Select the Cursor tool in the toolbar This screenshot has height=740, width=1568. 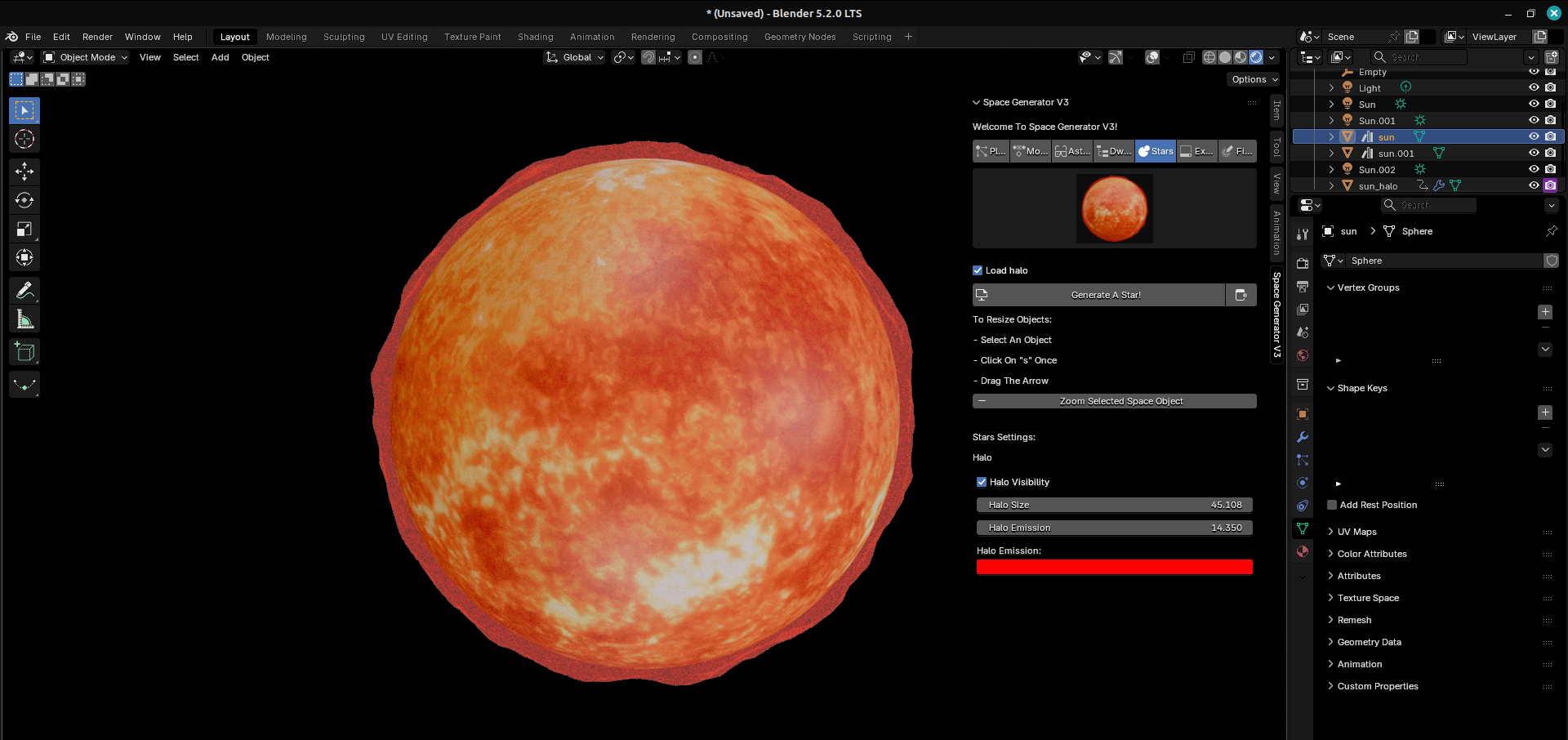coord(24,140)
